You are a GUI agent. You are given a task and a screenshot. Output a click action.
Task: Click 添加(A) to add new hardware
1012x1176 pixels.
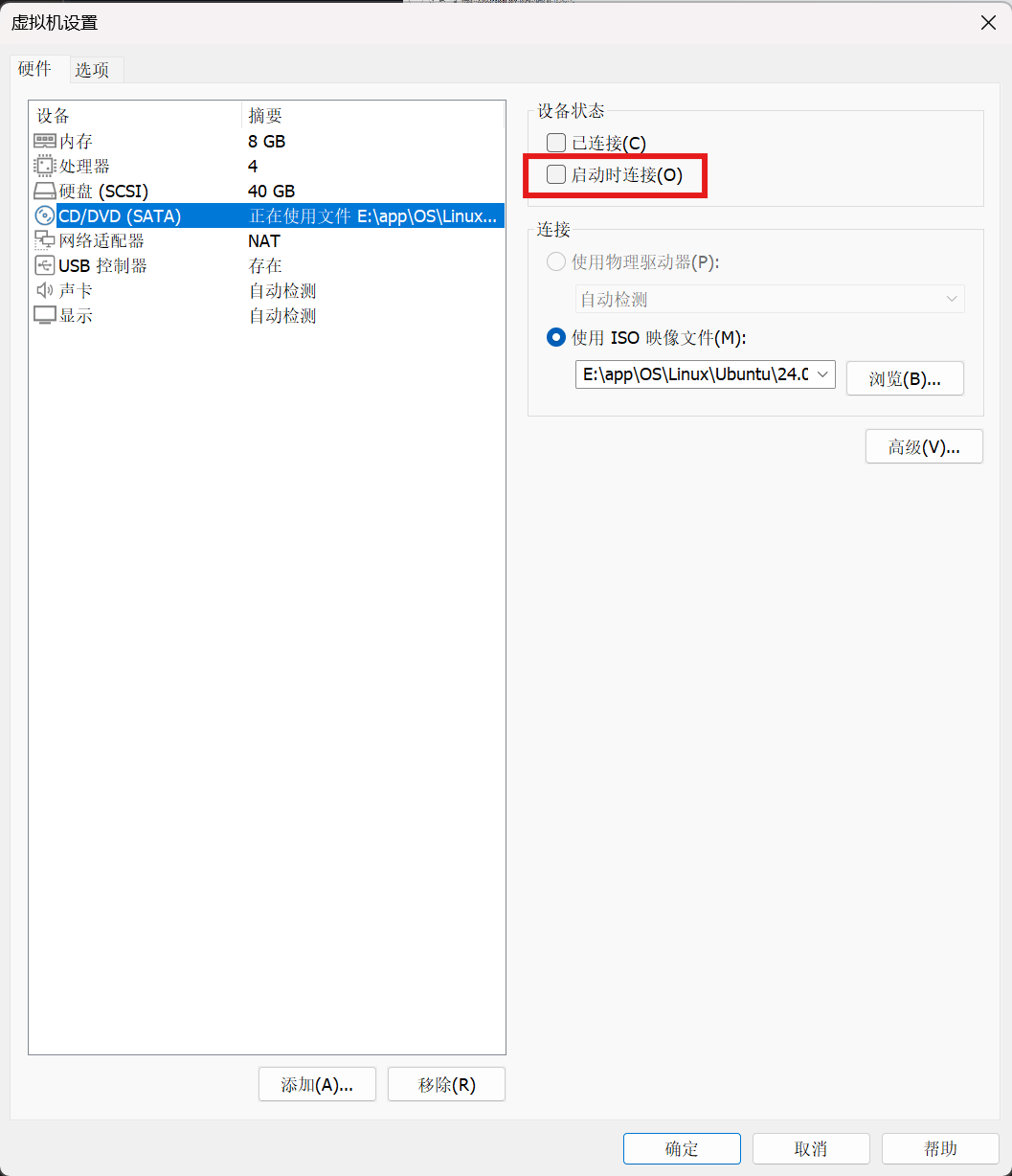317,1084
